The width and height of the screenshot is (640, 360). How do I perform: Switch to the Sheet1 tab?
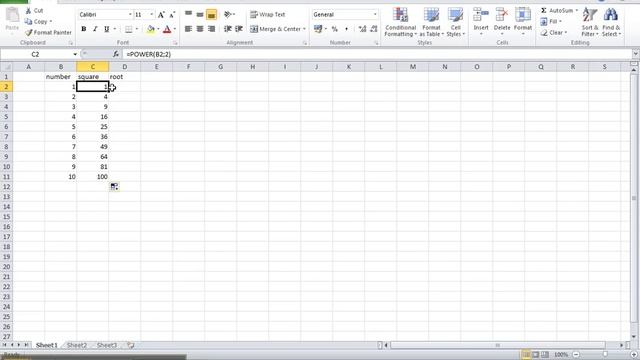[x=47, y=345]
